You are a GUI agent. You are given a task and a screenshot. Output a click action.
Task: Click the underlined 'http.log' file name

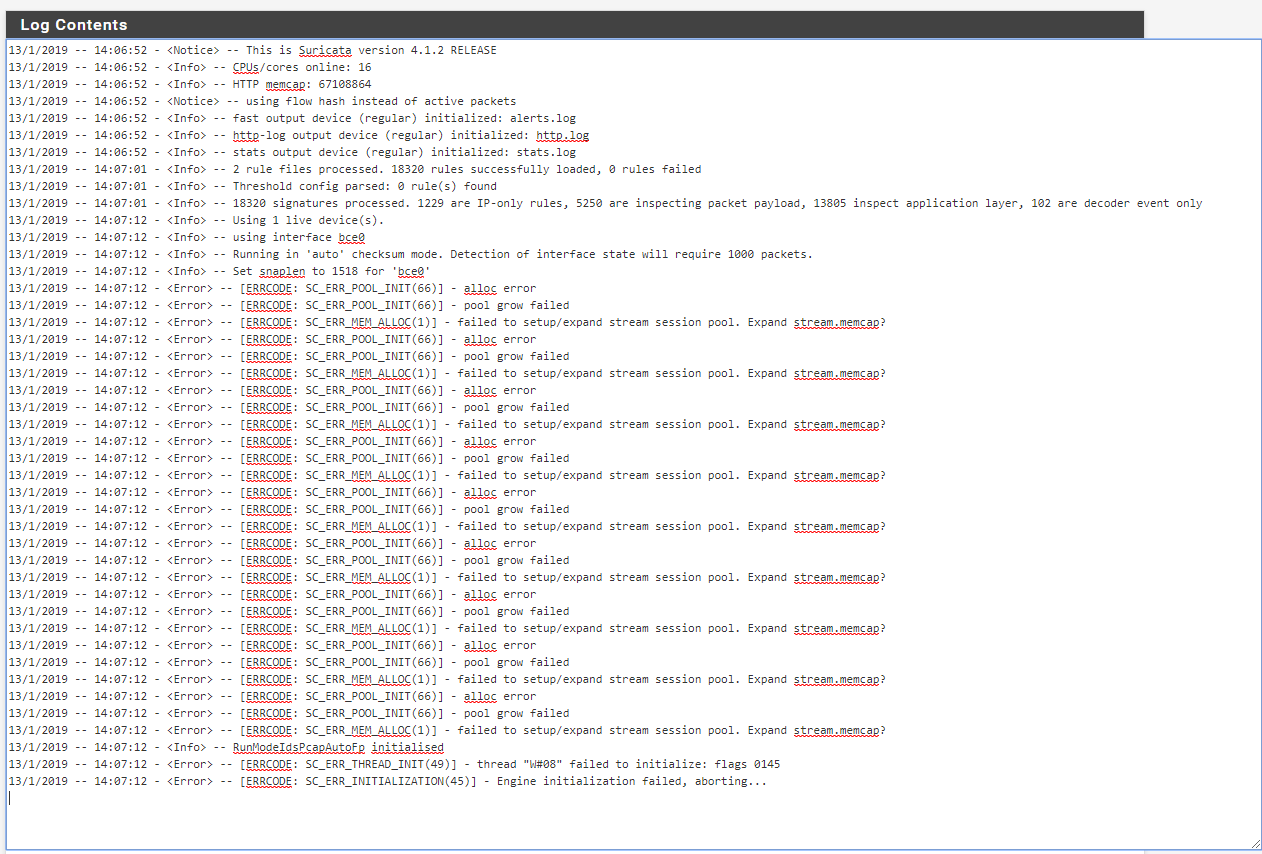562,135
